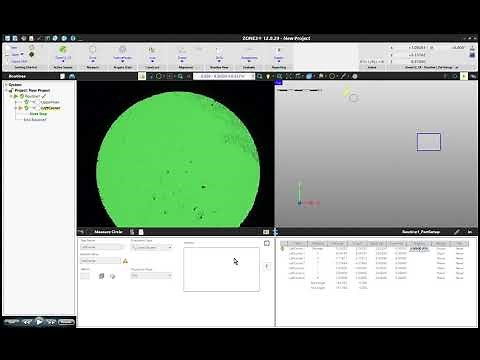Click the pencil edit icon beside Routine1_PartSetup
The image size is (480, 360).
(457, 232)
